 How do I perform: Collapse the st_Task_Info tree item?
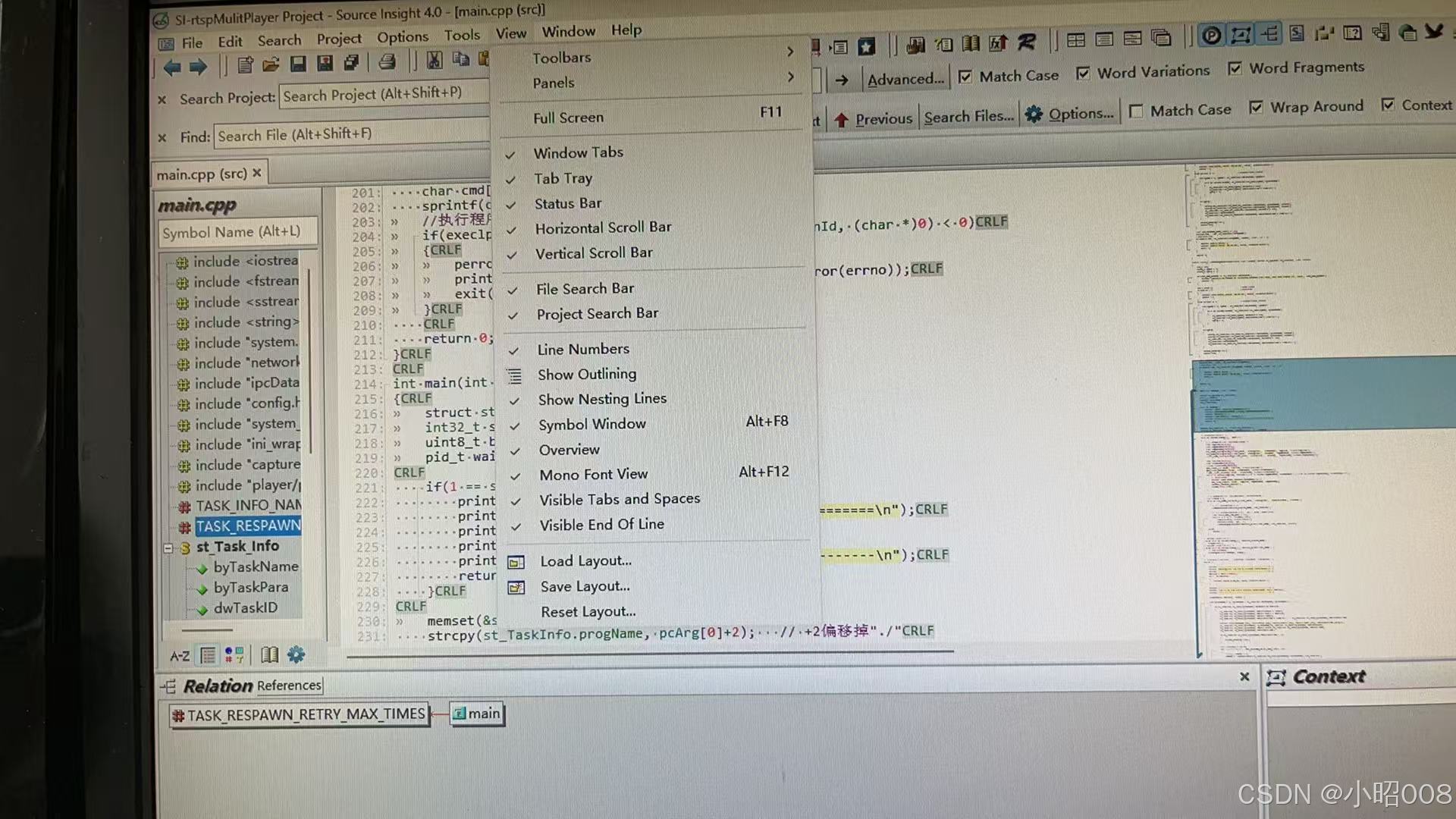coord(168,546)
